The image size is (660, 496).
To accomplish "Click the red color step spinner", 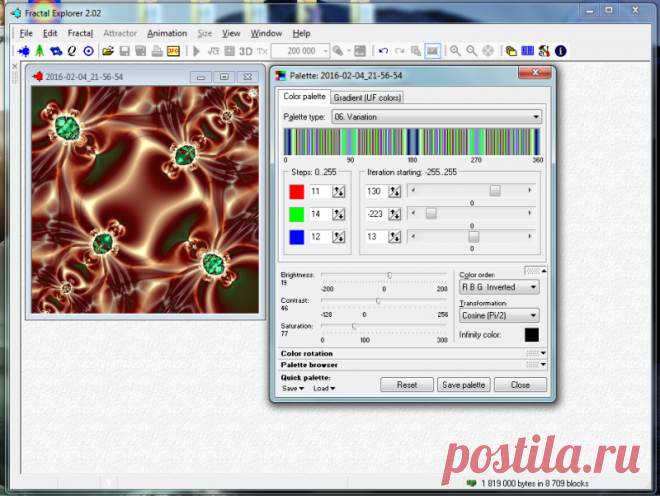I will [338, 191].
